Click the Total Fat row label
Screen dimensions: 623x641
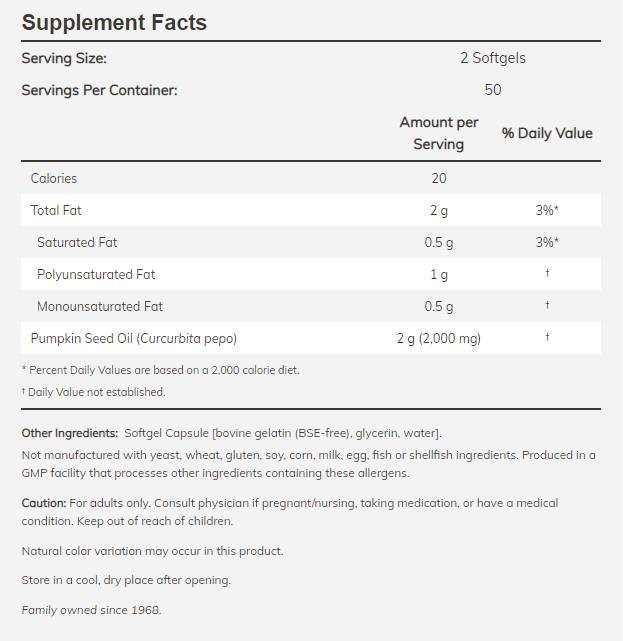56,210
